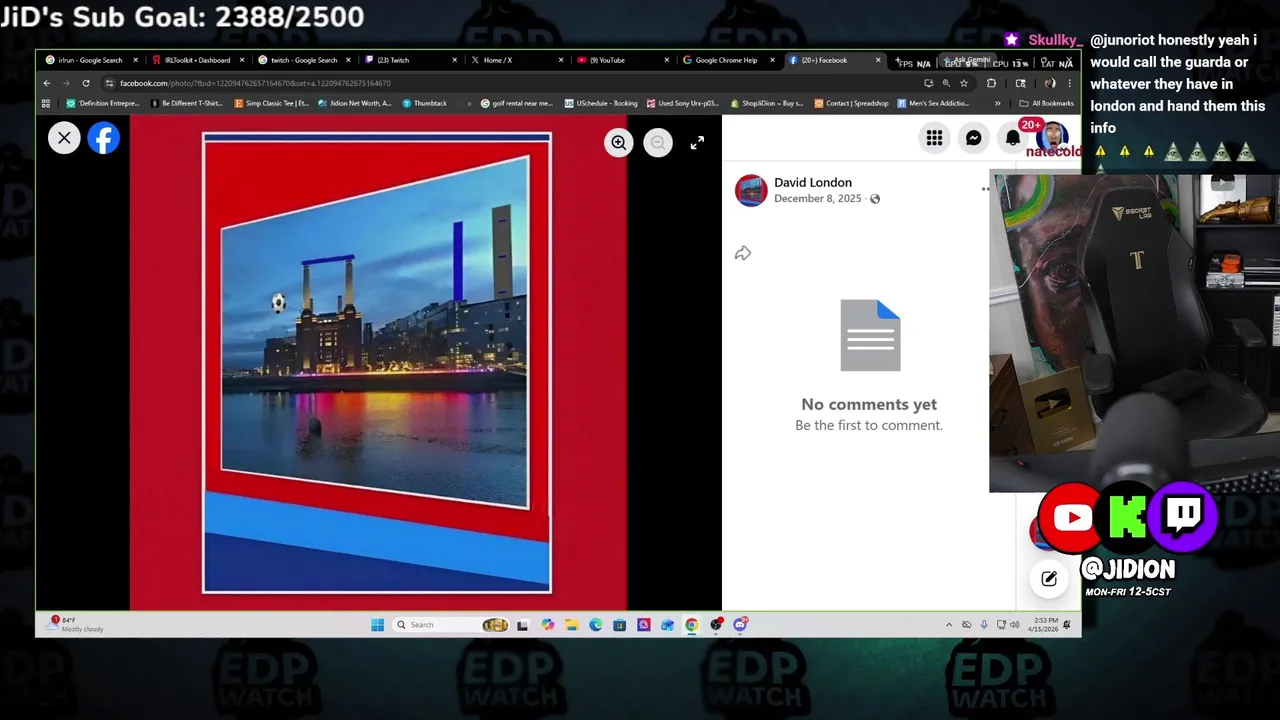Open Chrome three-dot menu
Viewport: 1280px width, 720px height.
point(1069,83)
